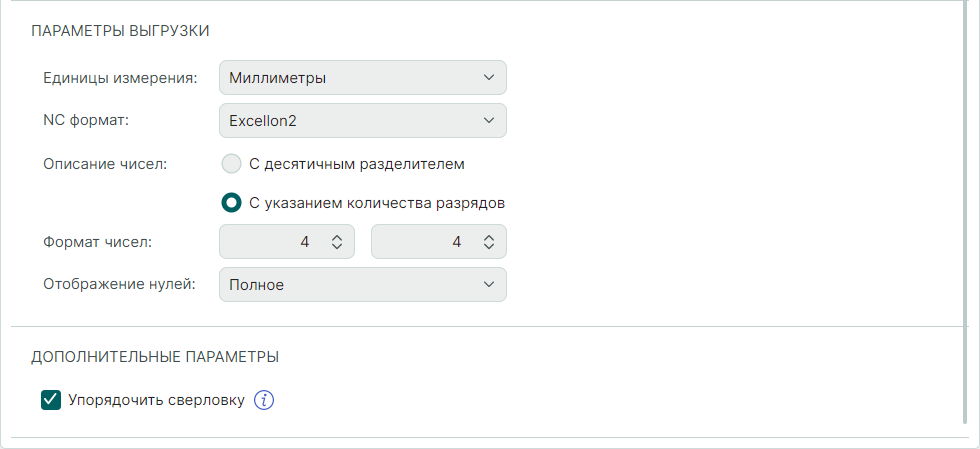Click the ПАРАМЕТРЫ ВЫГРУЗКИ section heading
The image size is (980, 449).
pos(120,30)
